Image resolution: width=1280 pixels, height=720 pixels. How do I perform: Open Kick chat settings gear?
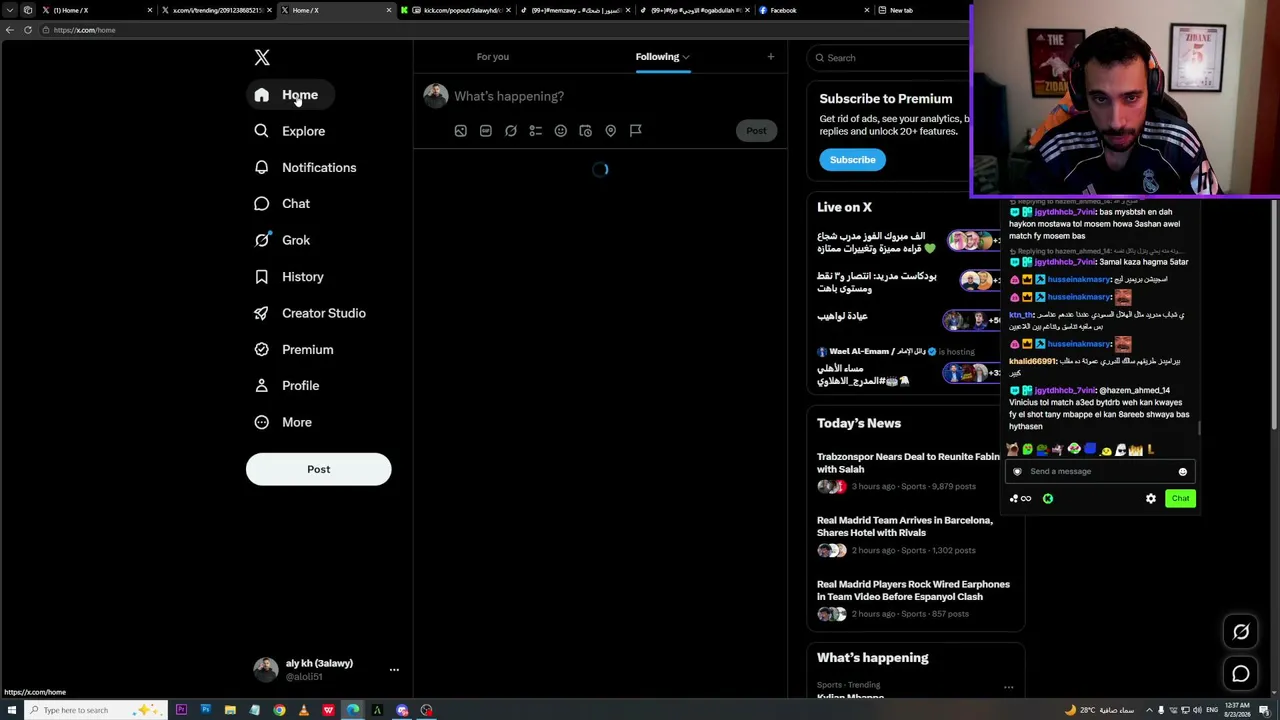pyautogui.click(x=1151, y=499)
